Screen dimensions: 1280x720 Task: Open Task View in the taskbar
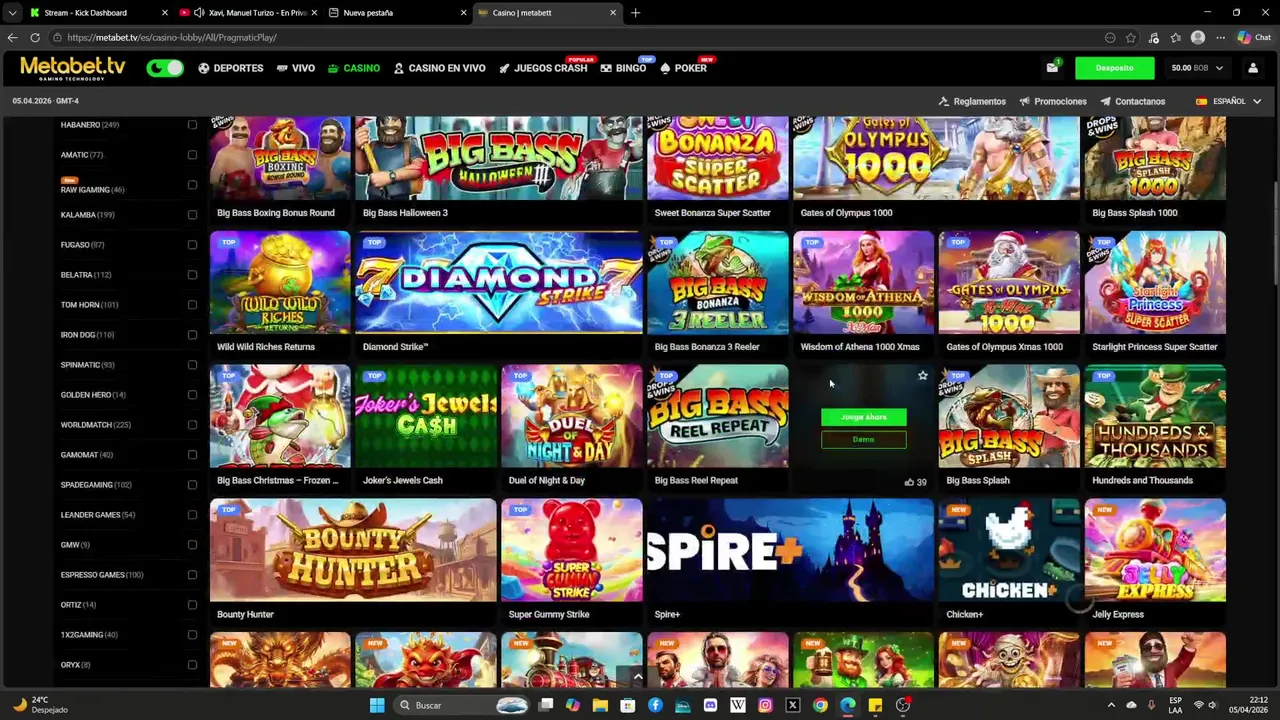pyautogui.click(x=546, y=705)
